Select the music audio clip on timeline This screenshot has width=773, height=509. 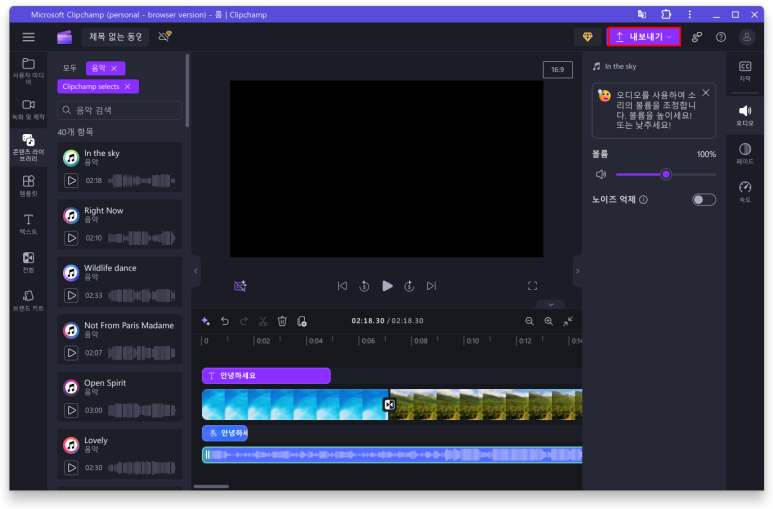click(392, 455)
